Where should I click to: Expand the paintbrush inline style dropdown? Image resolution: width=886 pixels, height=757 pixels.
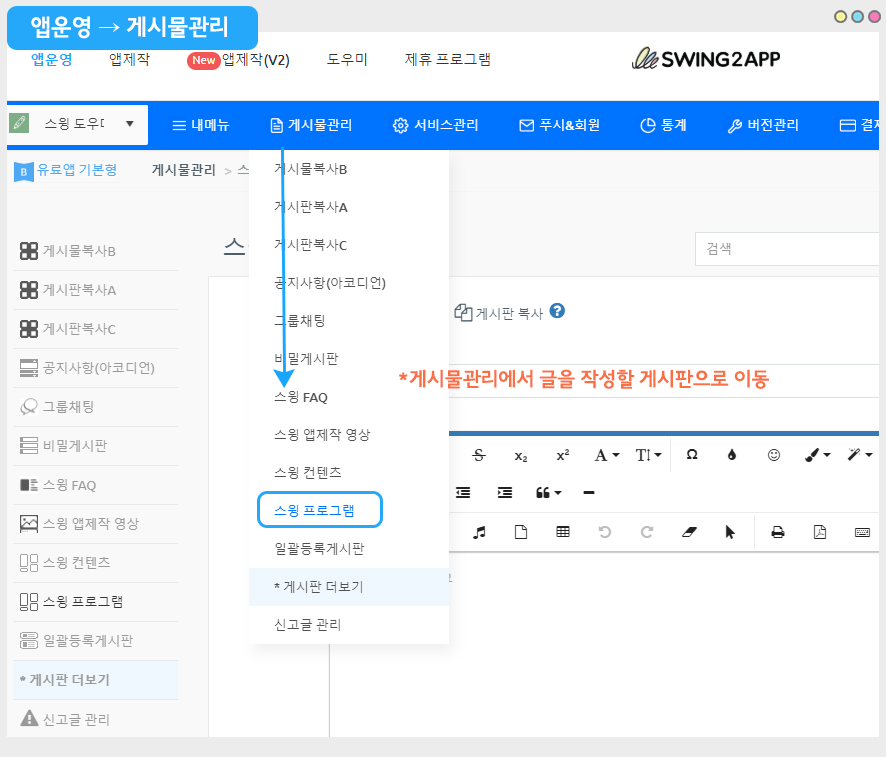pos(818,455)
